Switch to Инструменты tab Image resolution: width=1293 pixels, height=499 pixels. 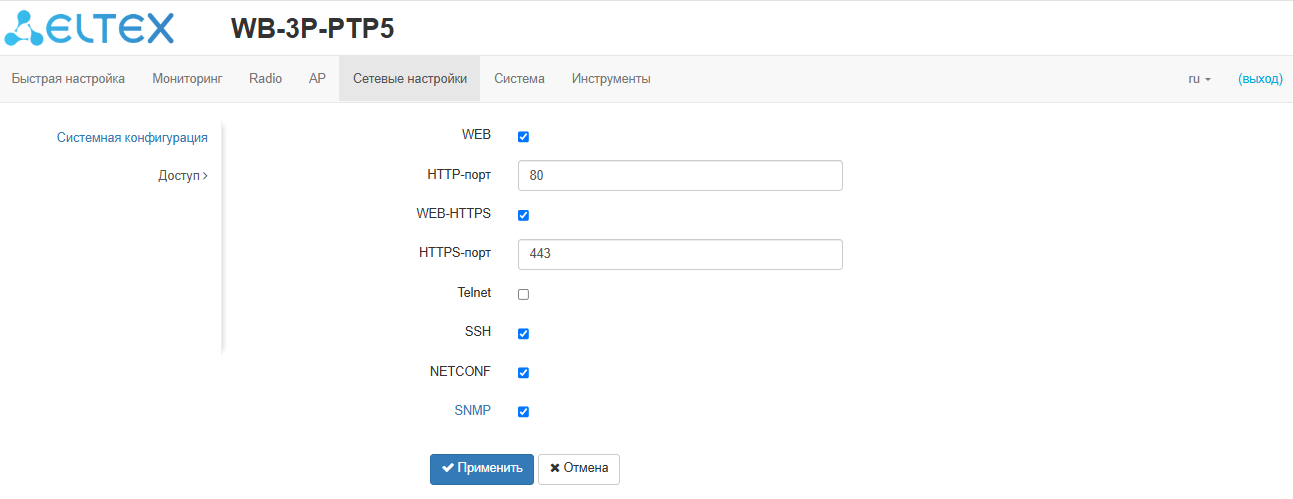[611, 79]
